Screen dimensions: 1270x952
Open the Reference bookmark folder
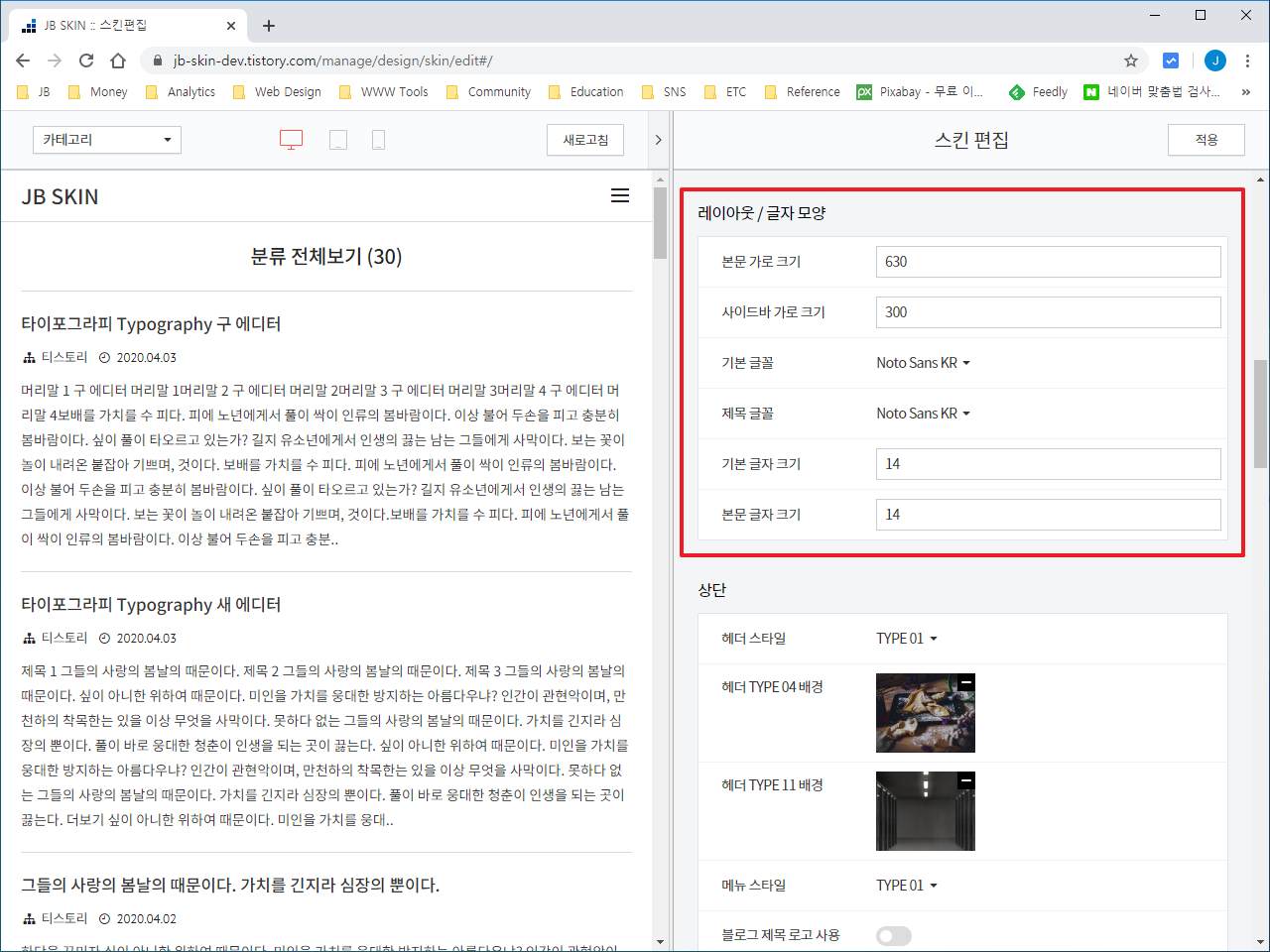[x=802, y=91]
